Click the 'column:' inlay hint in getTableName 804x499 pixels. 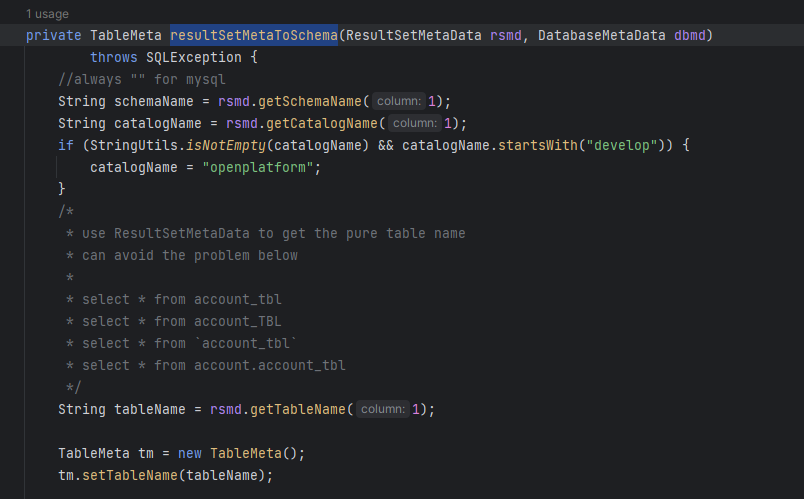(x=383, y=409)
